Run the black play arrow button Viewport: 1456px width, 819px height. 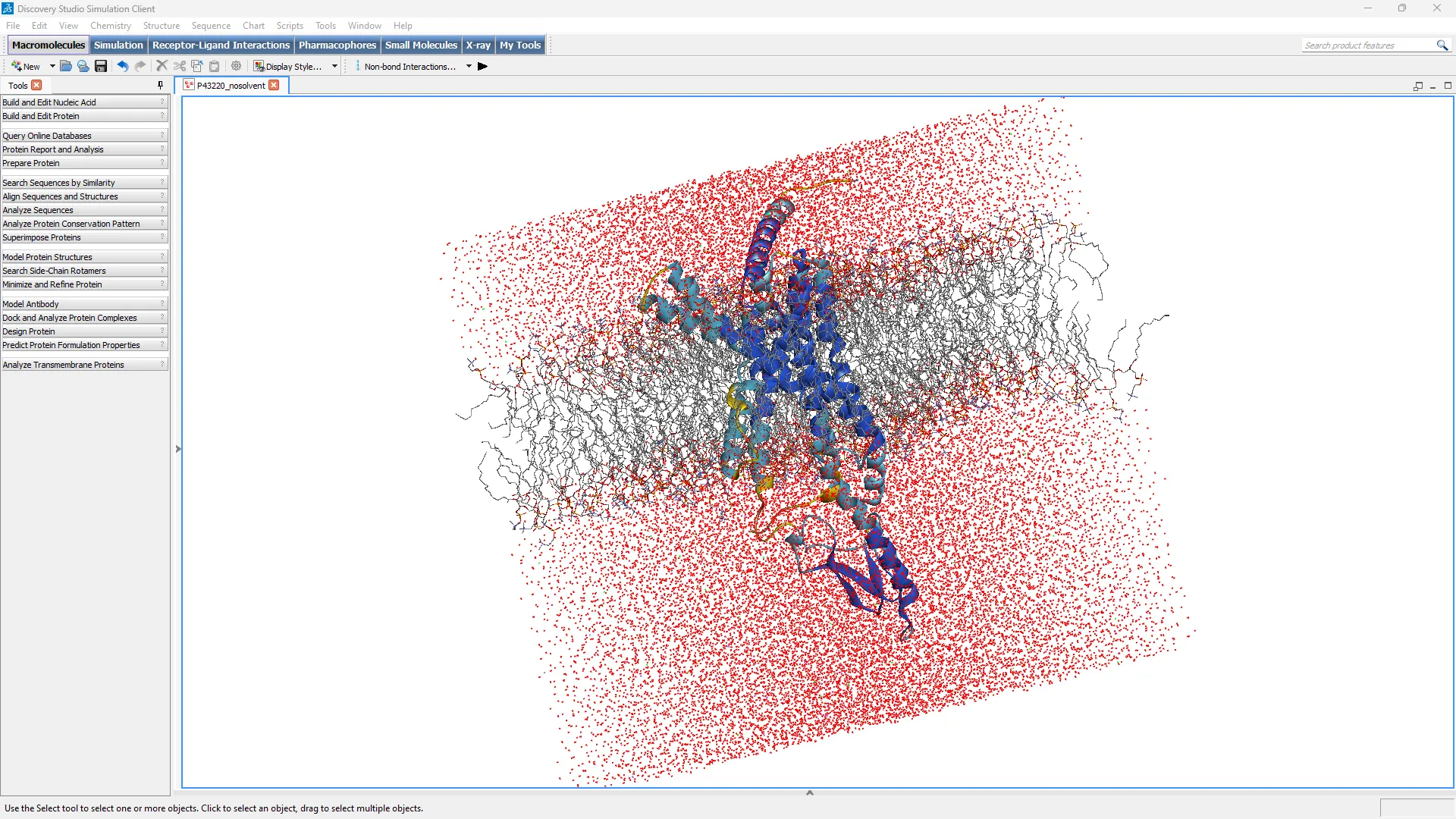click(x=482, y=67)
